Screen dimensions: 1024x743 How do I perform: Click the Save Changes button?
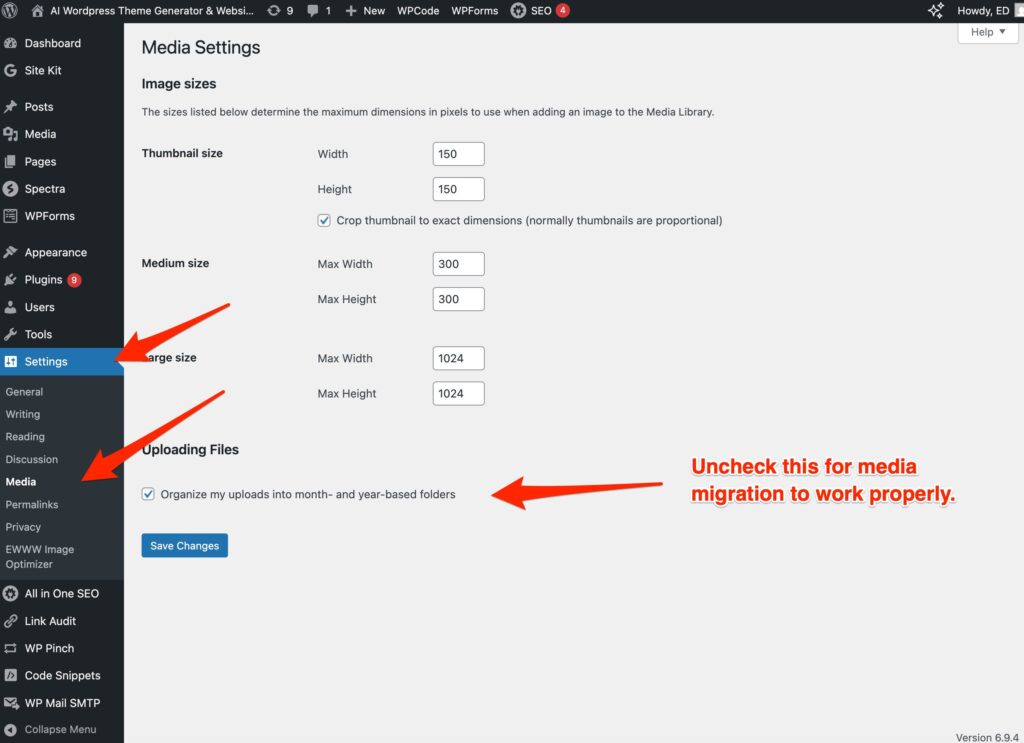tap(184, 545)
